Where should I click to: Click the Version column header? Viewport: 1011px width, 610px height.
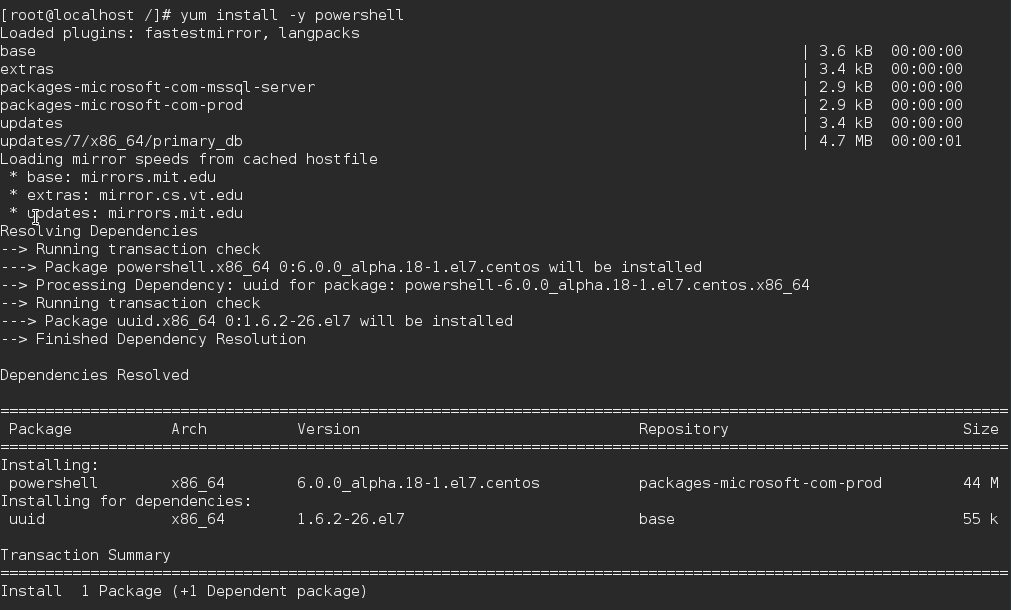coord(328,429)
